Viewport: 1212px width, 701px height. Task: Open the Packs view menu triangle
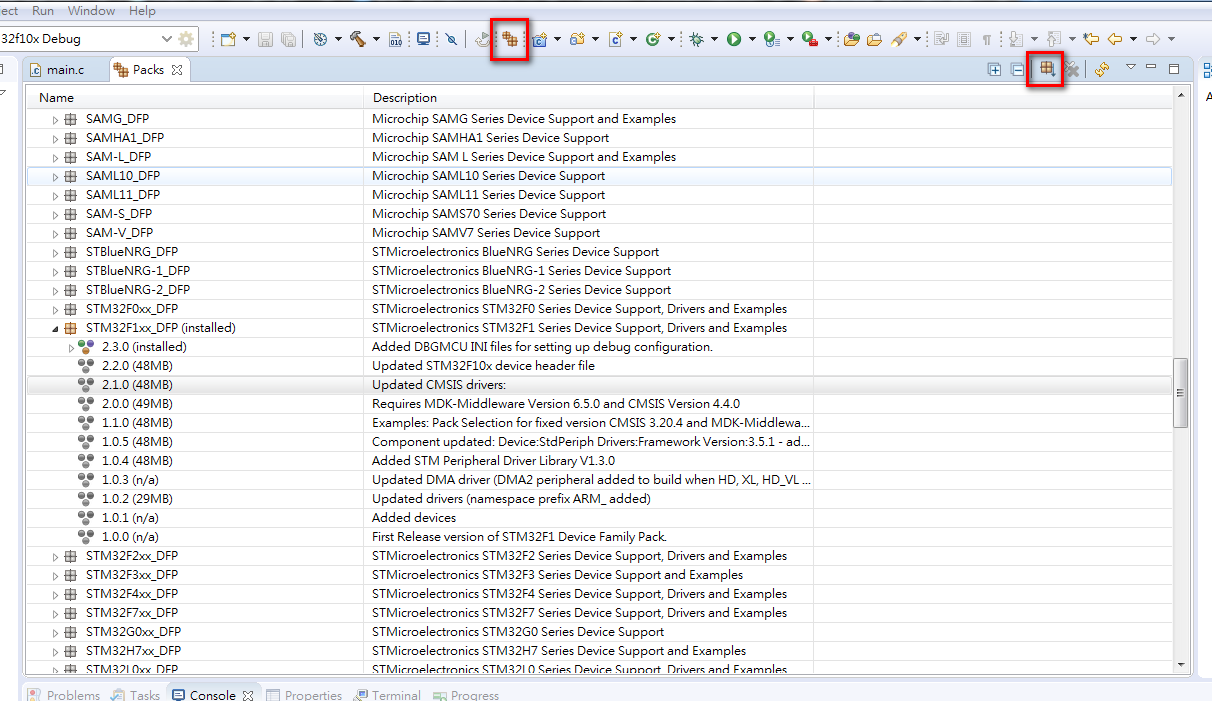click(1130, 67)
